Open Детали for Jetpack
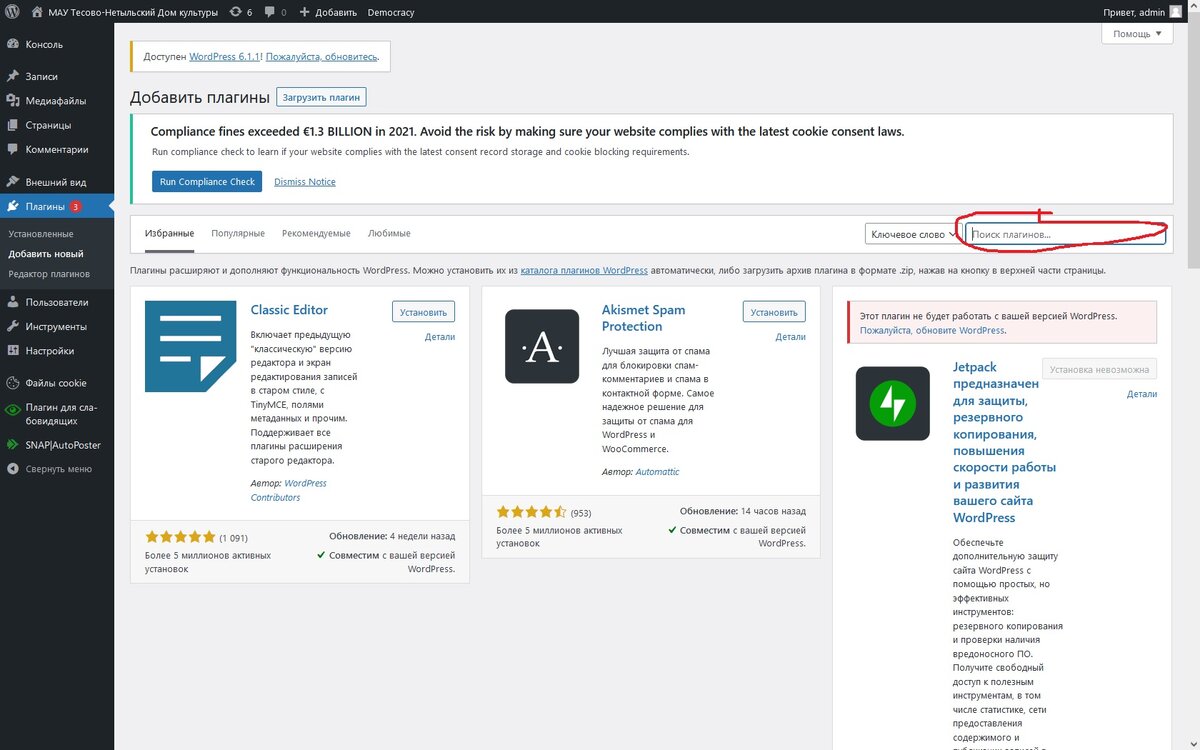The height and width of the screenshot is (750, 1200). [x=1141, y=394]
